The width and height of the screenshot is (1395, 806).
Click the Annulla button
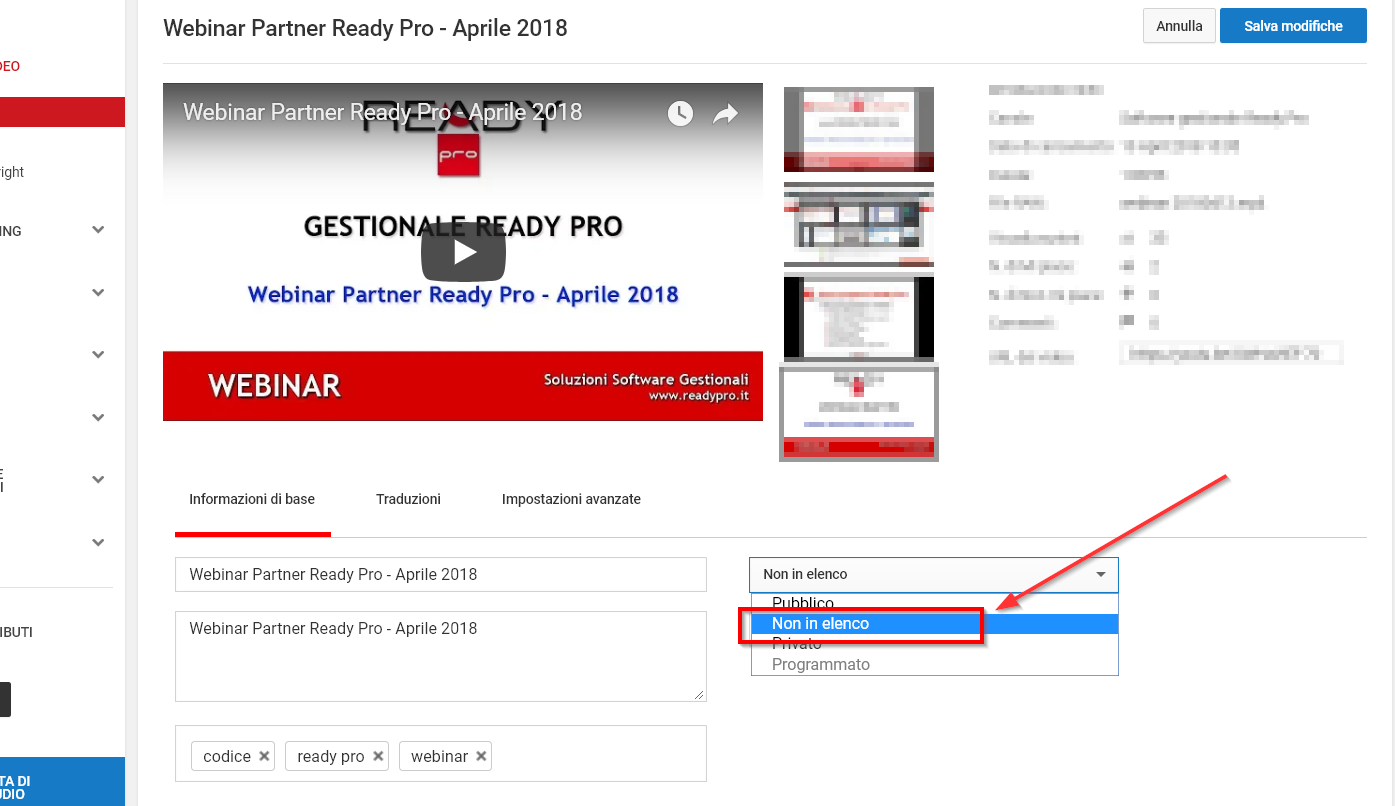click(1179, 26)
